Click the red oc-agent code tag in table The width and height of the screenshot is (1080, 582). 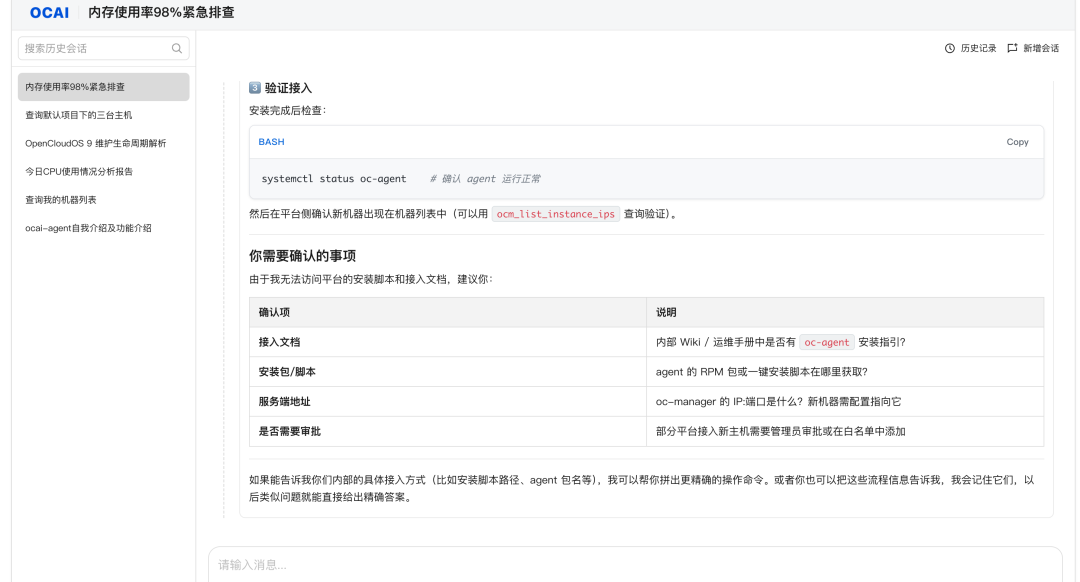point(827,342)
